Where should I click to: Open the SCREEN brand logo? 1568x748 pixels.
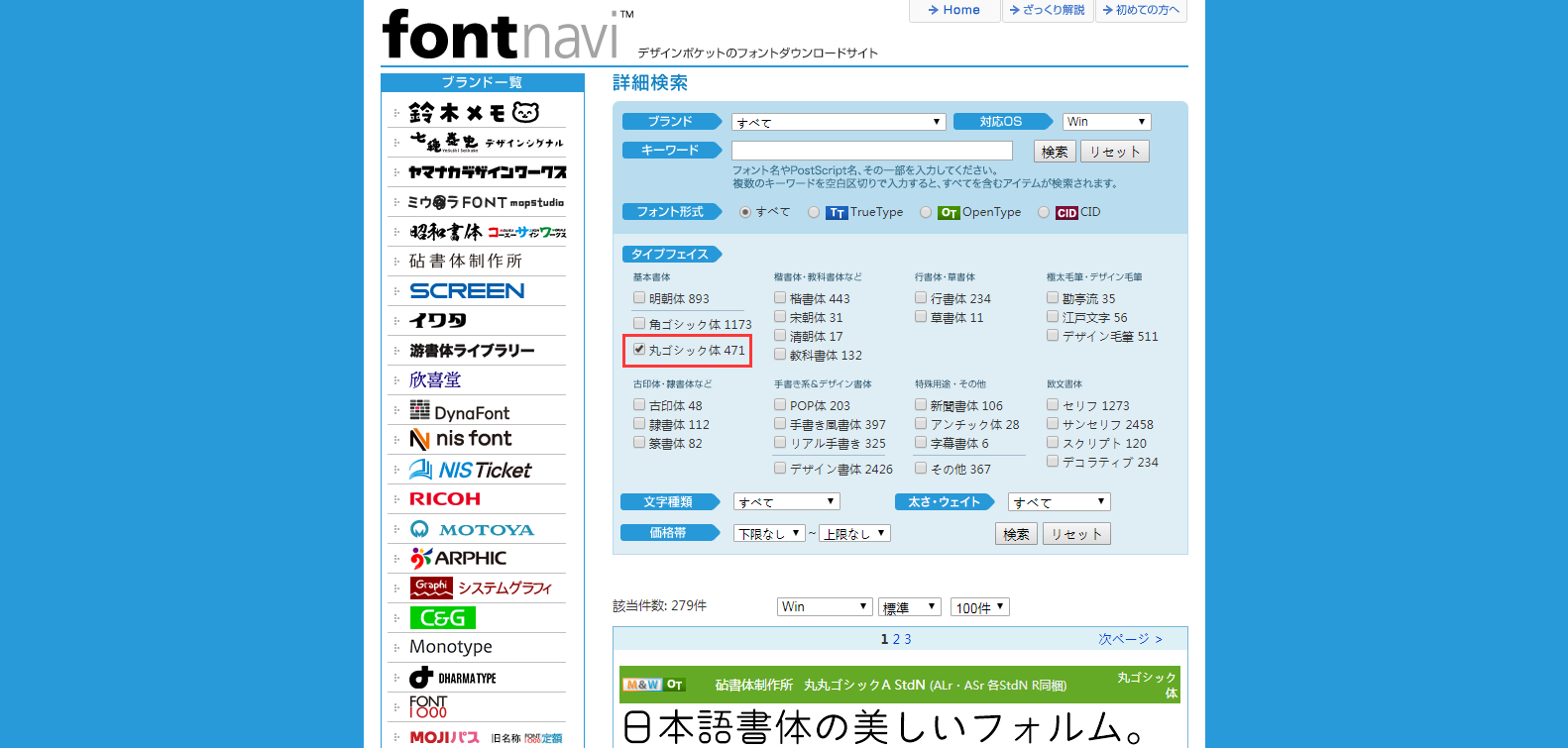(467, 291)
